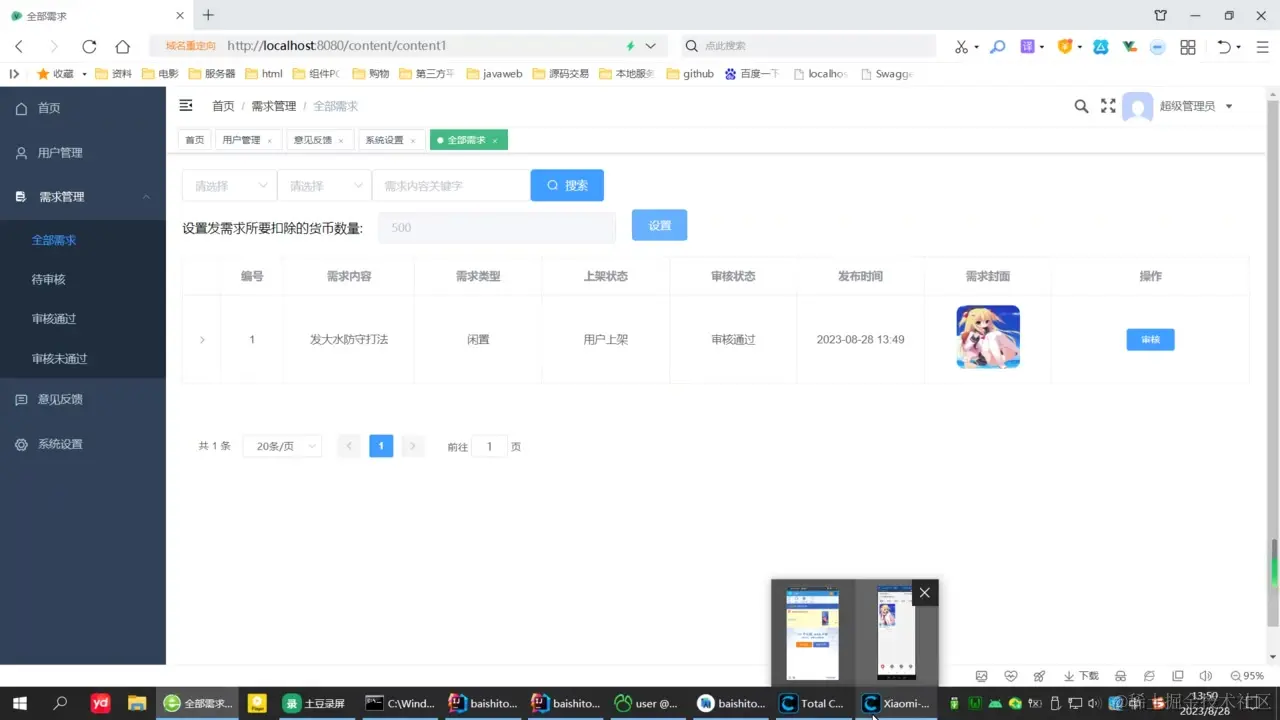This screenshot has width=1280, height=720.
Task: Select page 1 in the pagination
Action: (381, 446)
